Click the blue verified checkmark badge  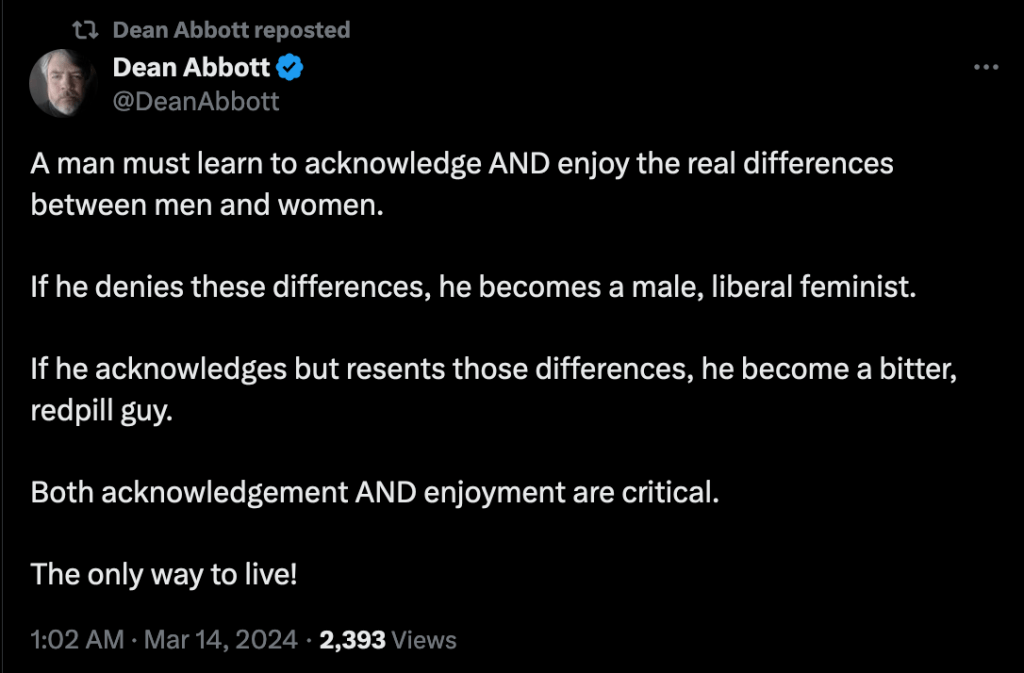291,68
